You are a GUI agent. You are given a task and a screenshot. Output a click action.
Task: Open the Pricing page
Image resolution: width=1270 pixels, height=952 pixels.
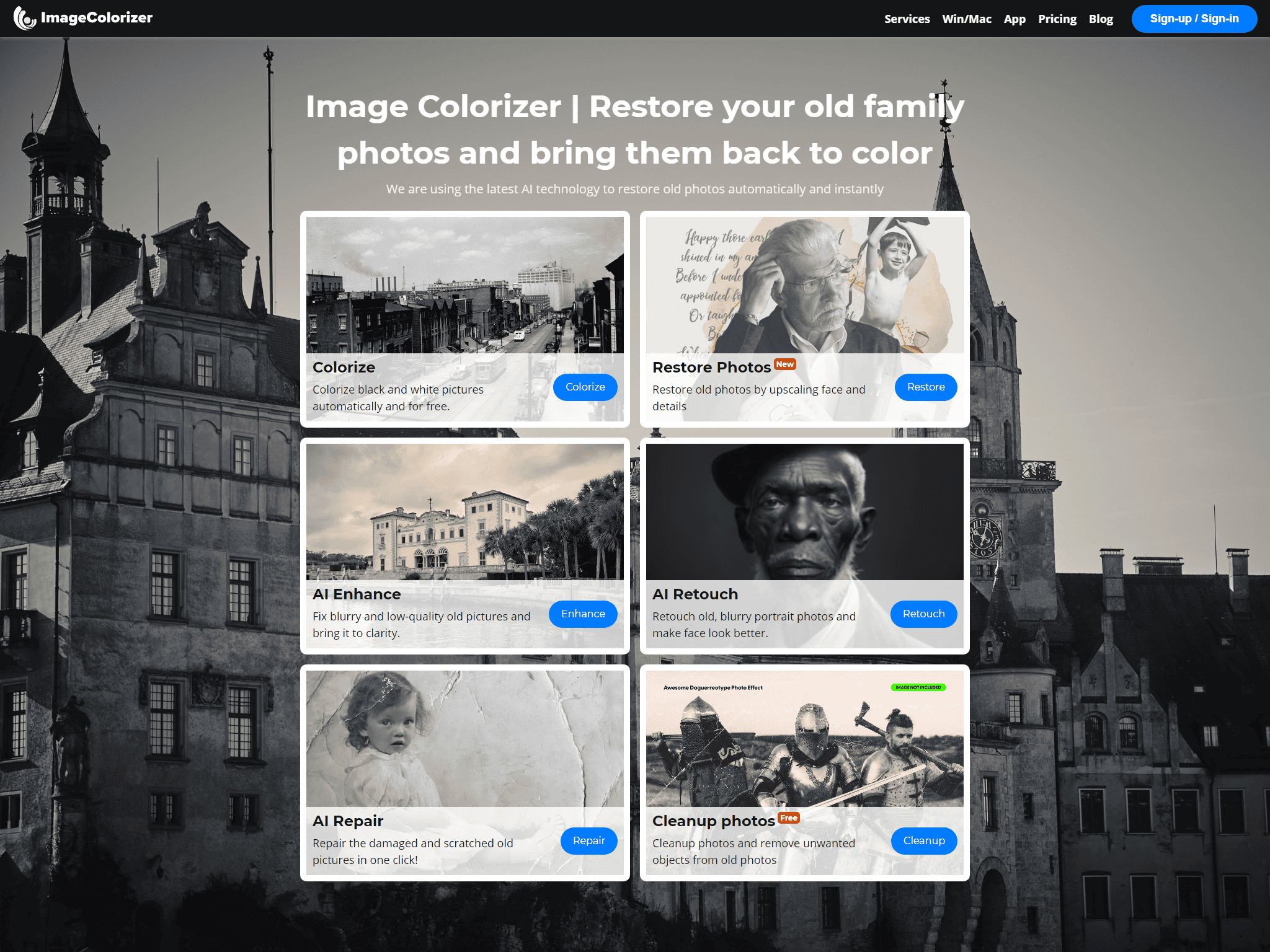pos(1057,19)
